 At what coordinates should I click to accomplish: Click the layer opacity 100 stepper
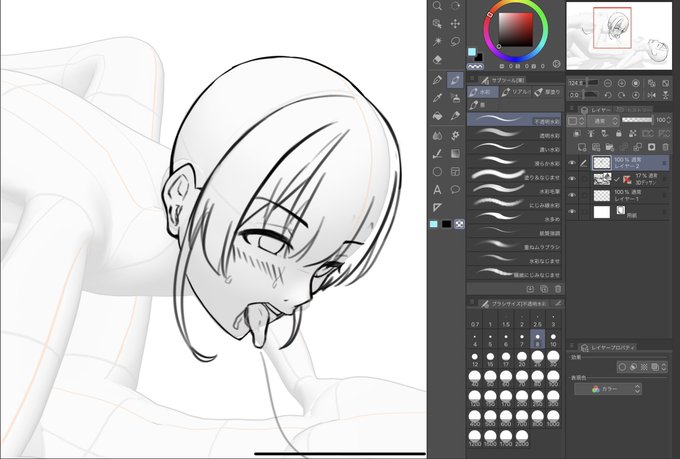pos(668,121)
